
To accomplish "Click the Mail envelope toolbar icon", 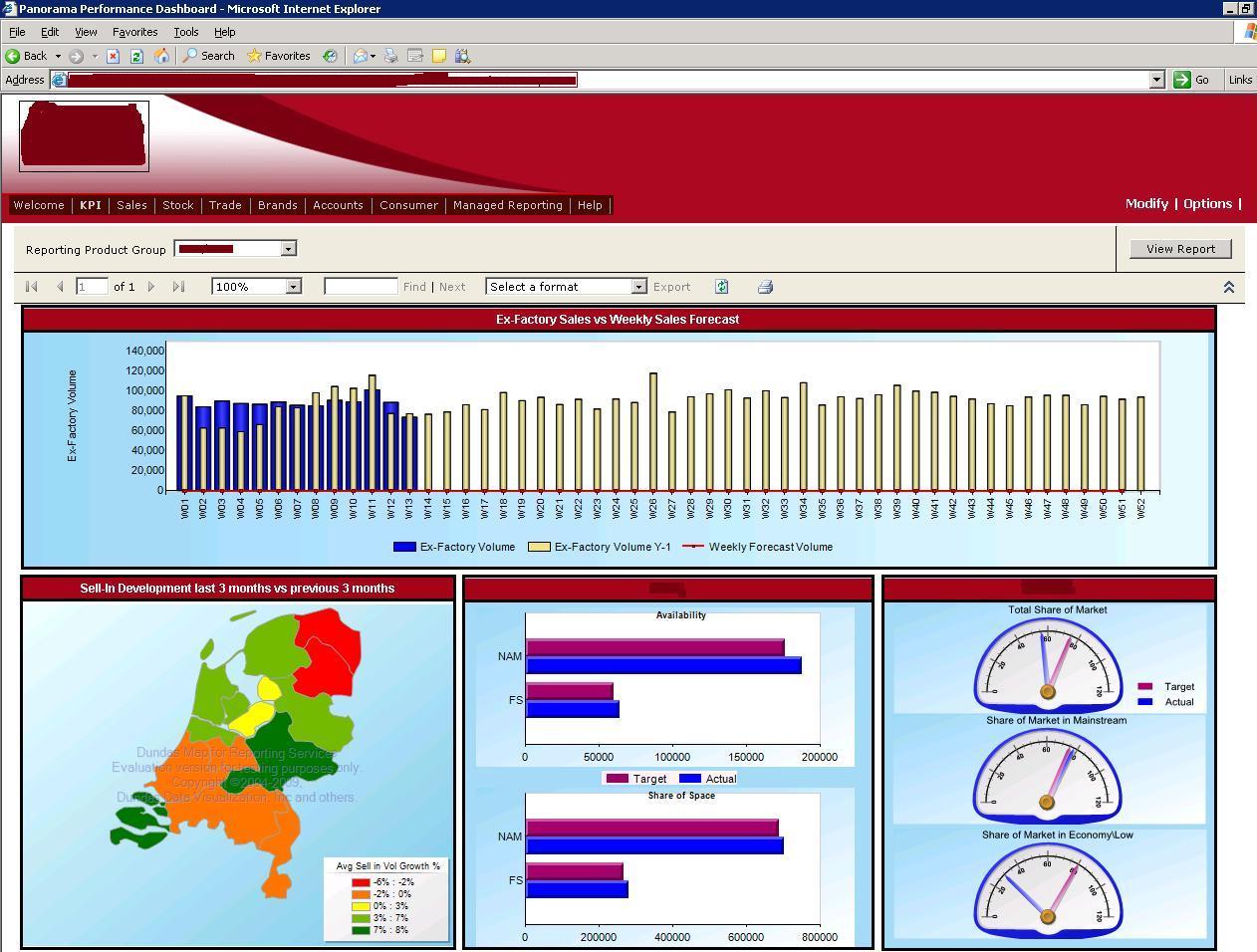I will pyautogui.click(x=361, y=56).
